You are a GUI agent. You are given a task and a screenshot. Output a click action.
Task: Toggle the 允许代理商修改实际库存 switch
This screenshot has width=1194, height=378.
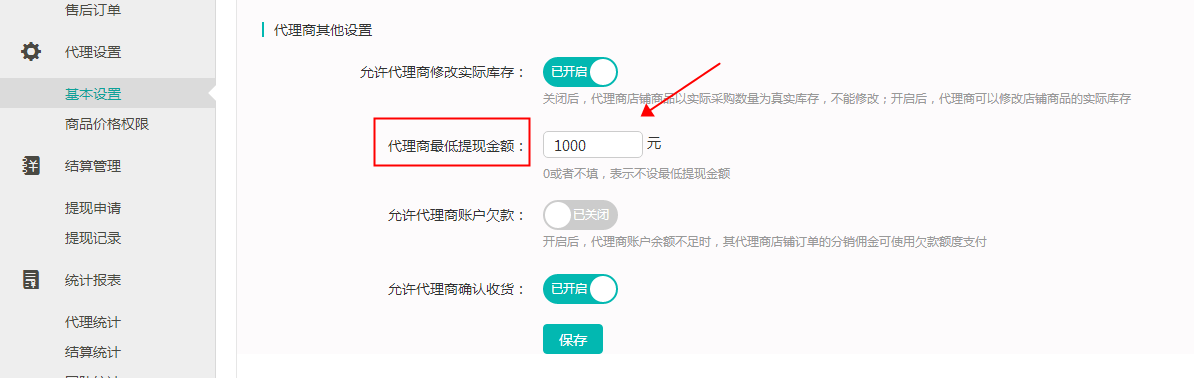point(580,72)
